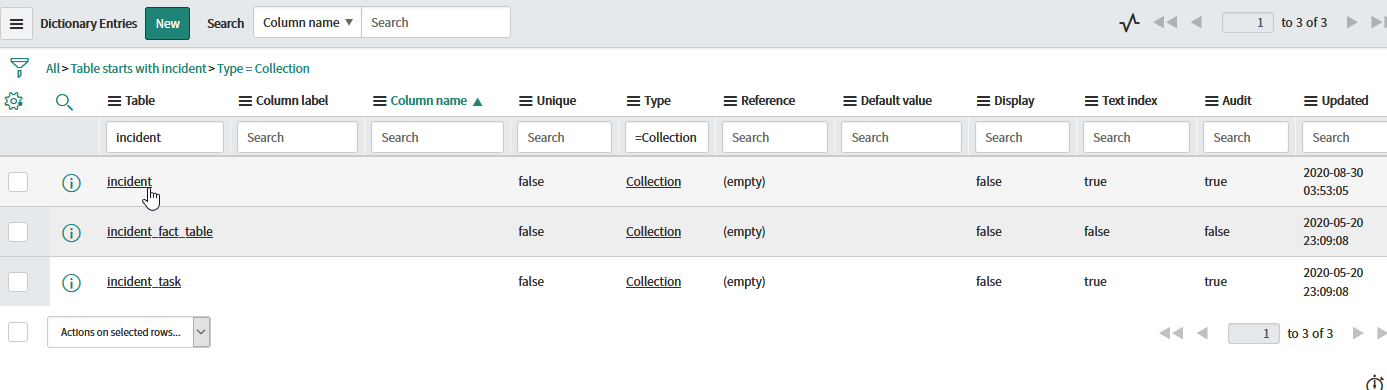Open Table column options menu icon
This screenshot has height=390, width=1387.
[114, 101]
